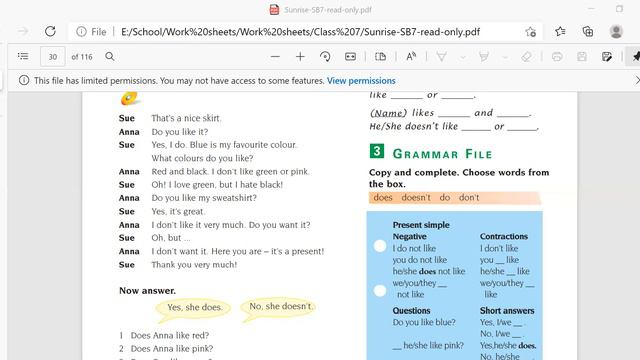Click the 'Contractions' heading
The width and height of the screenshot is (640, 360).
[x=504, y=236]
